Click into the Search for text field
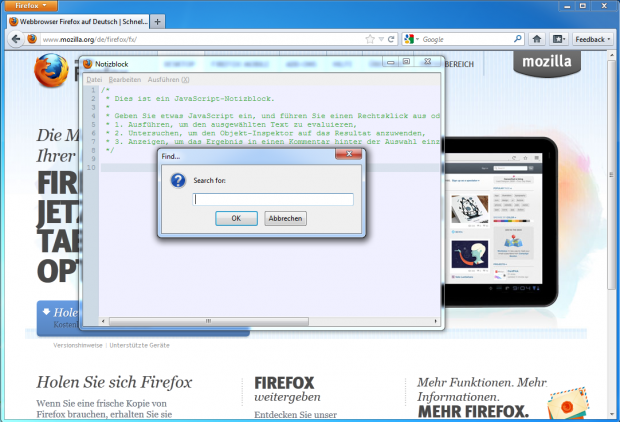 pos(273,199)
